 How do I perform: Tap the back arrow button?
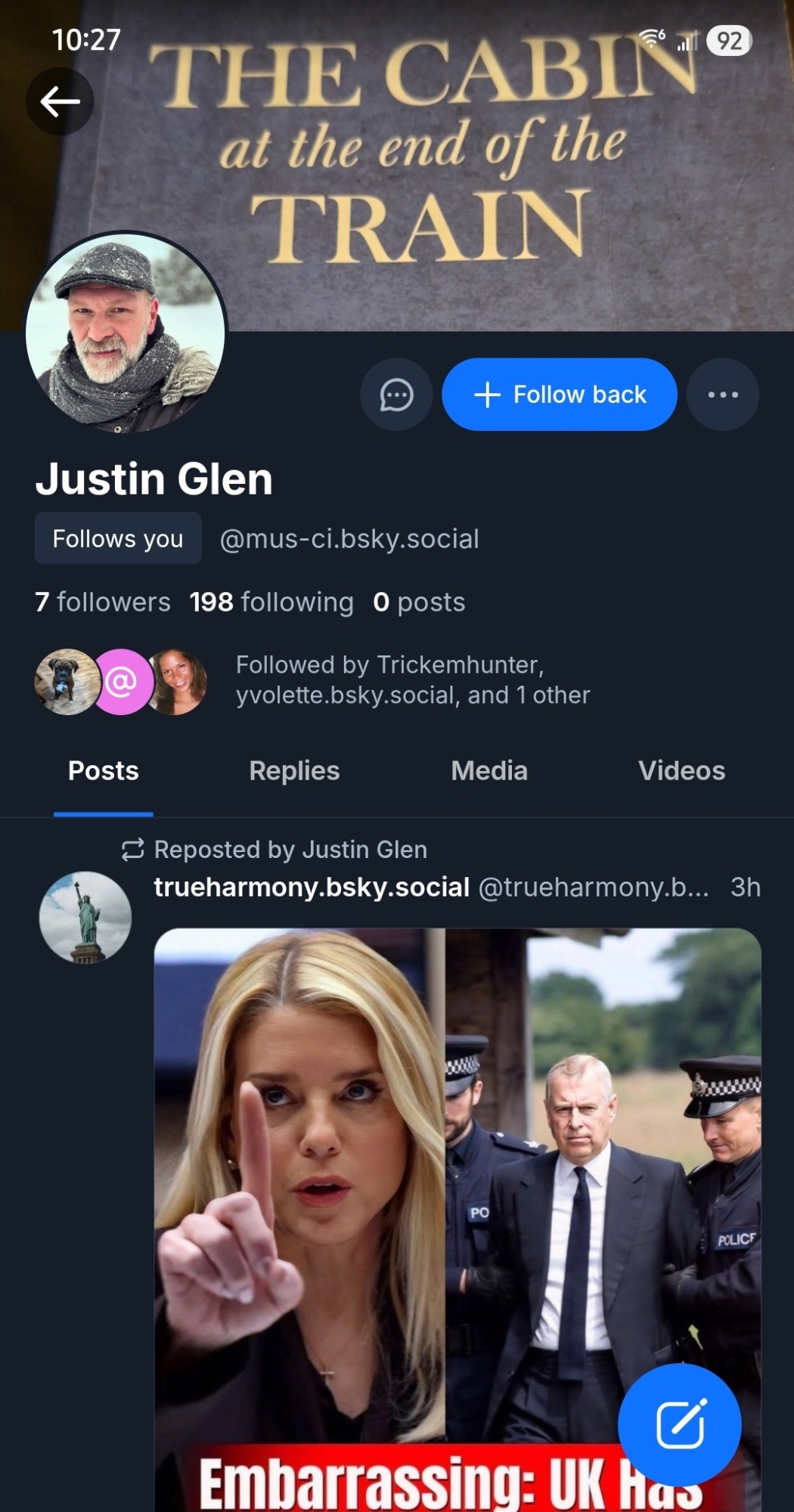tap(60, 101)
